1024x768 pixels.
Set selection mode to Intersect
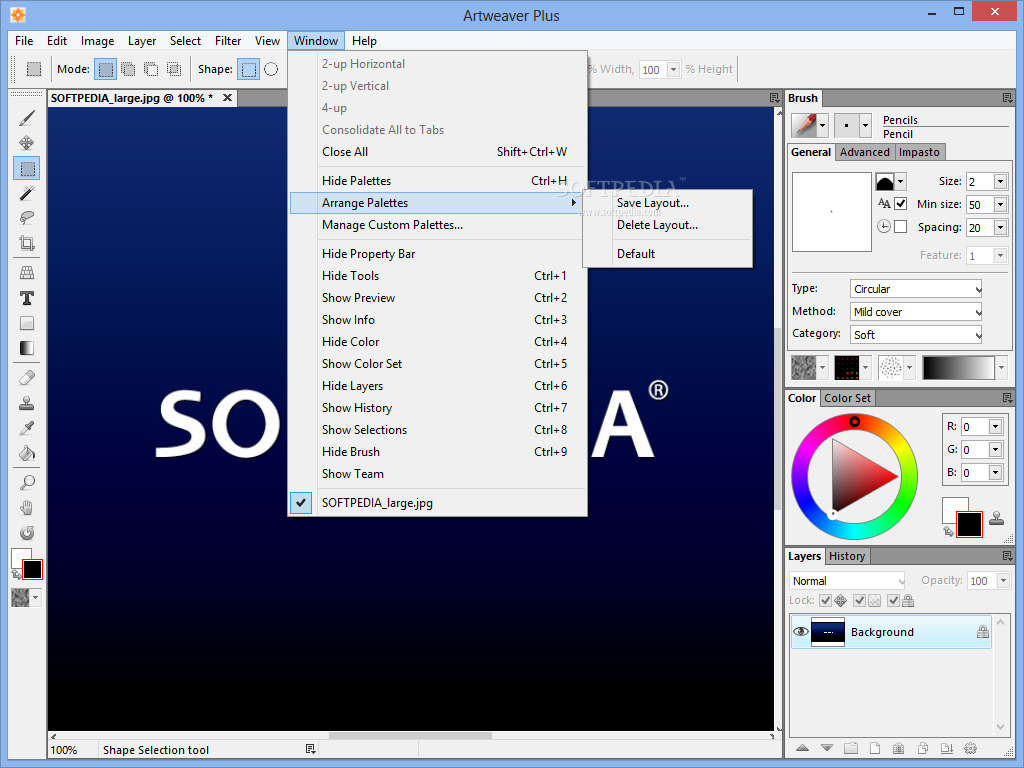click(174, 69)
